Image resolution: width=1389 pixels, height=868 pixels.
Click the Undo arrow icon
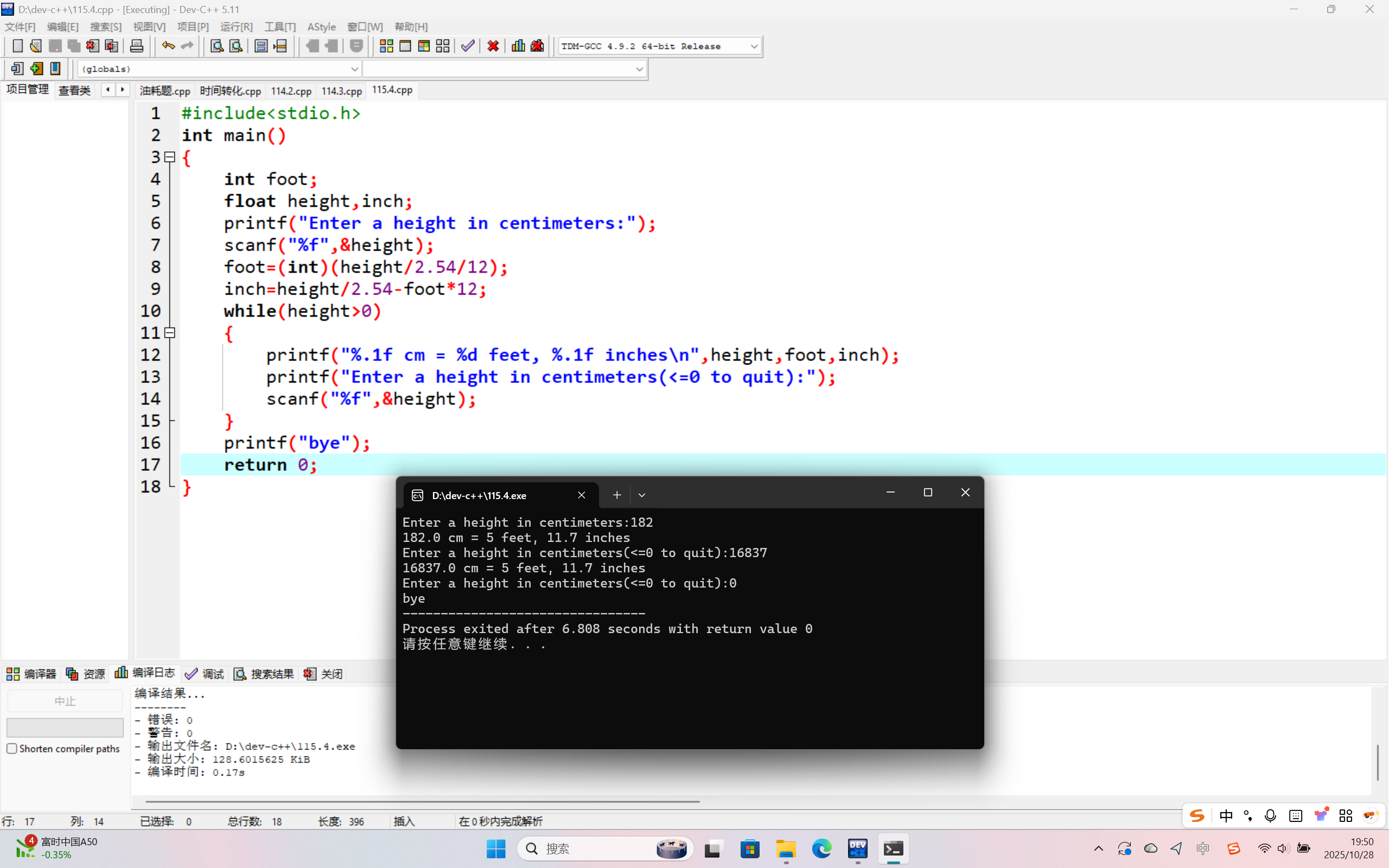click(168, 46)
